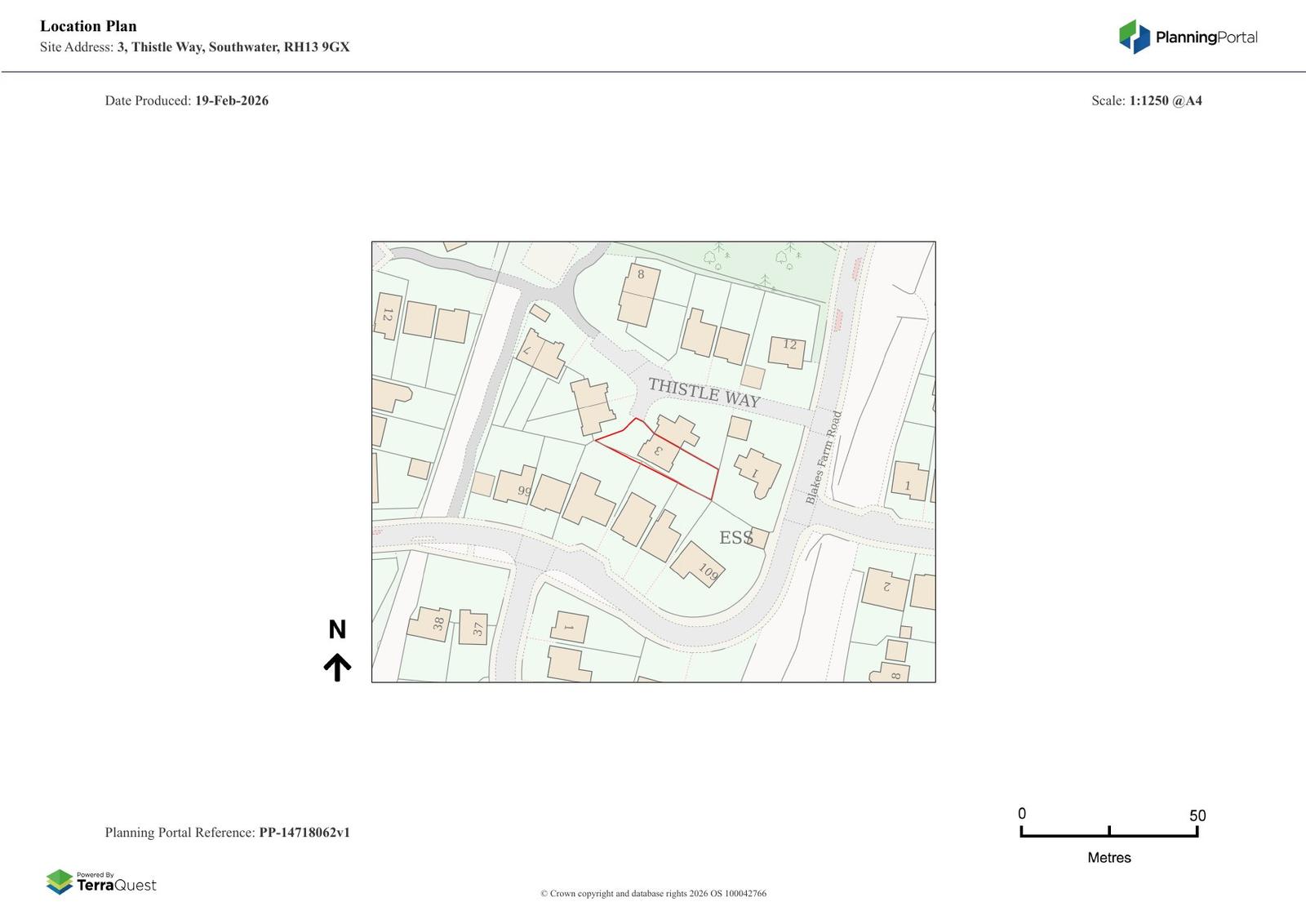
Task: Click the site address text
Action: pos(233,47)
